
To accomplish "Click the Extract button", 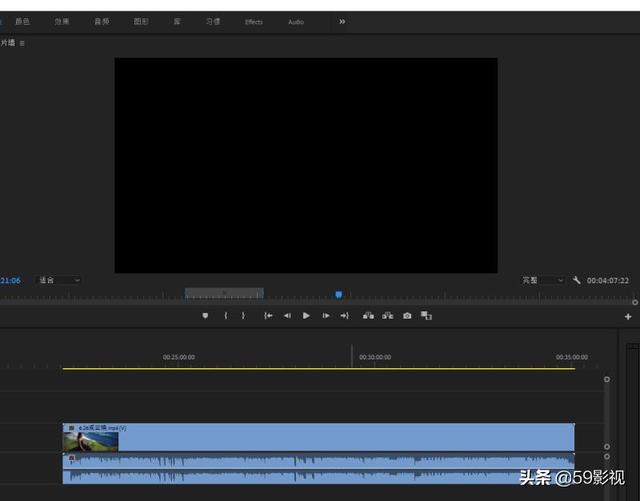I will [387, 316].
